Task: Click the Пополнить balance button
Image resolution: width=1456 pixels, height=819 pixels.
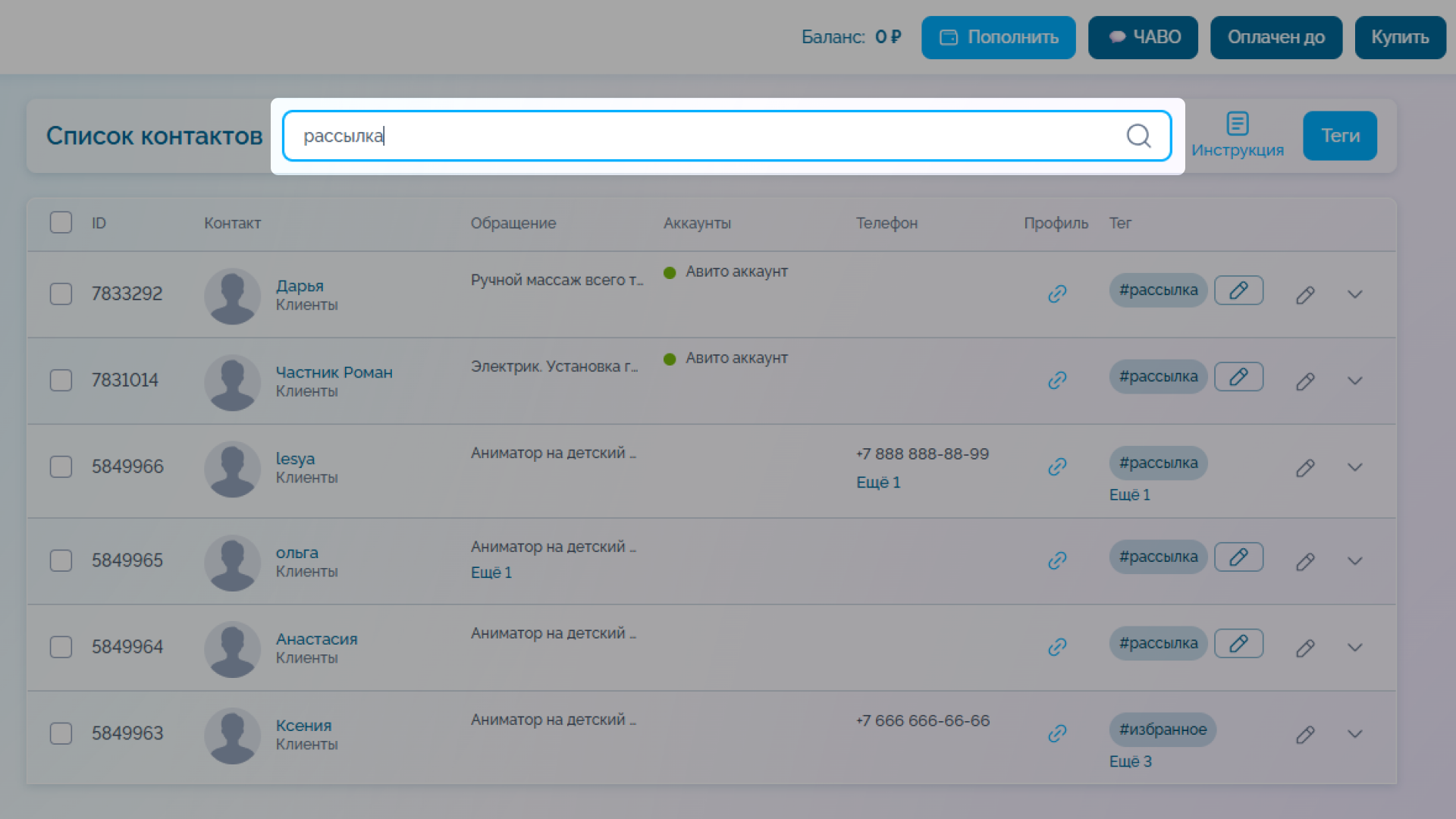Action: (998, 37)
